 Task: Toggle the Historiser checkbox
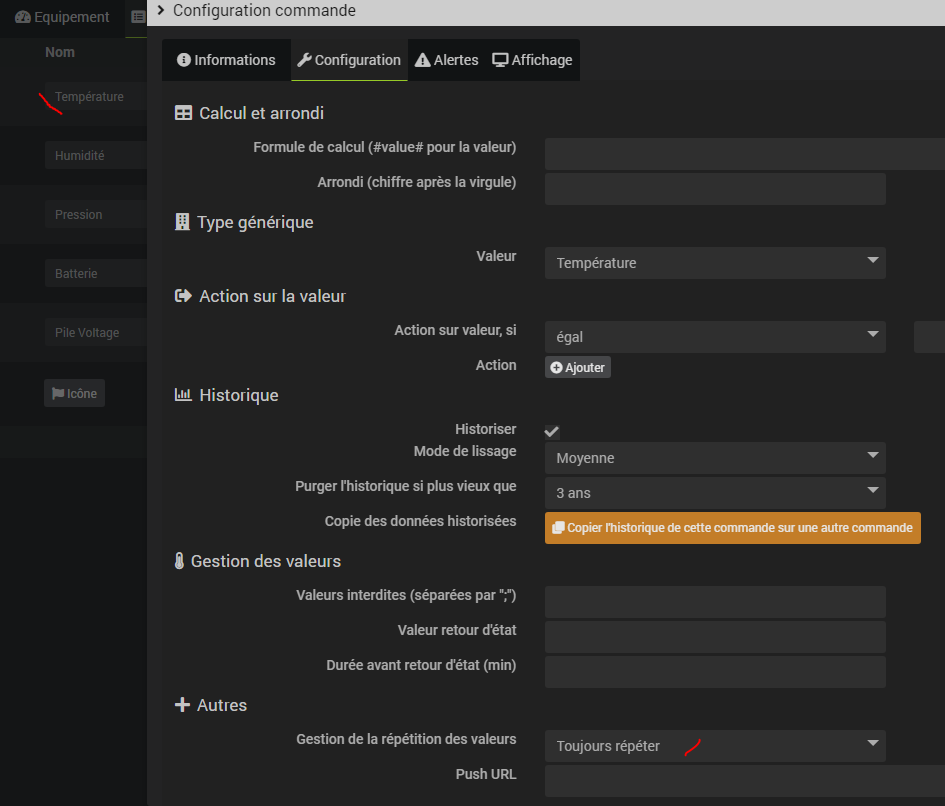tap(551, 431)
